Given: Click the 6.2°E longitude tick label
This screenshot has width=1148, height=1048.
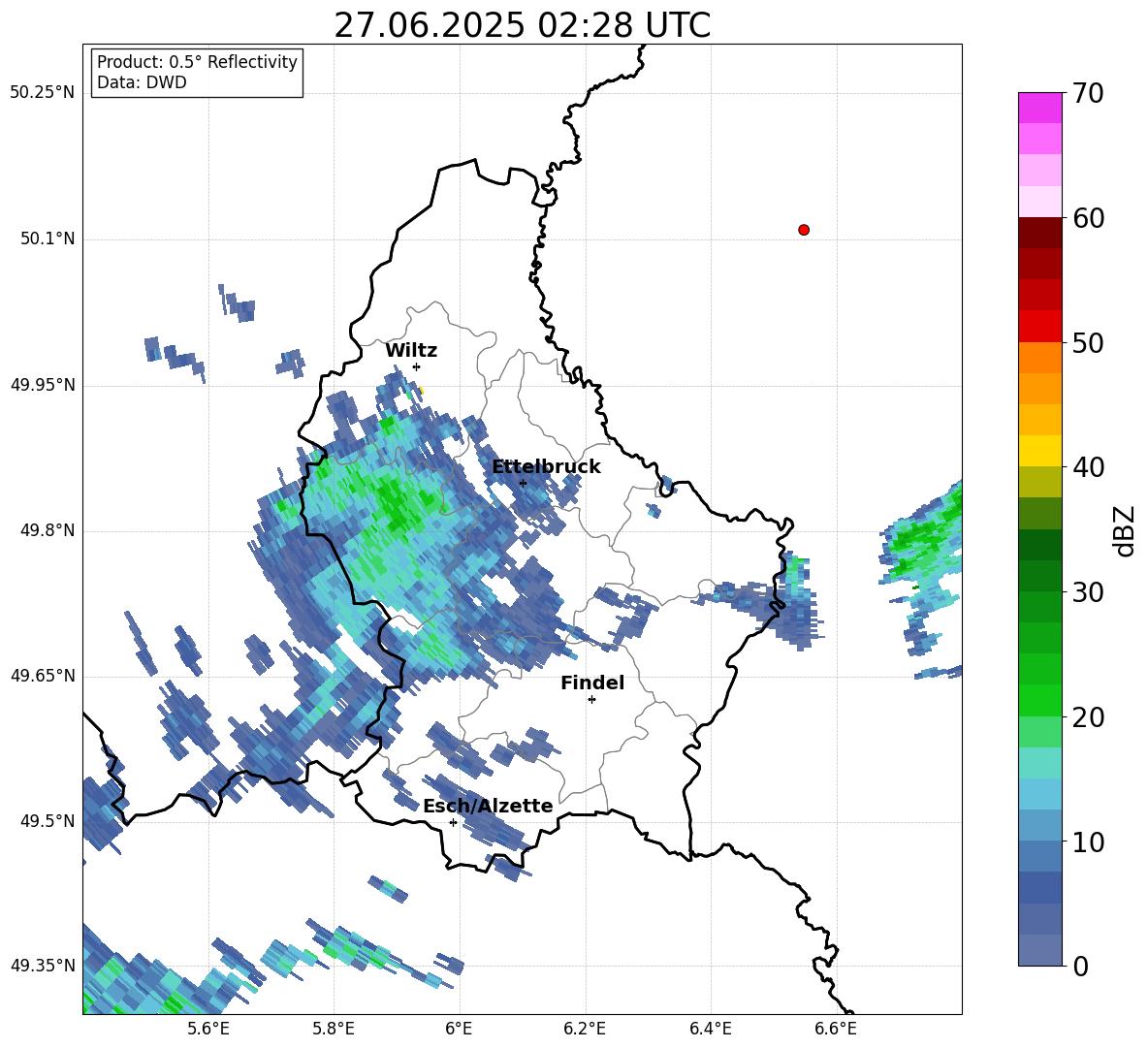Looking at the screenshot, I should [585, 1029].
